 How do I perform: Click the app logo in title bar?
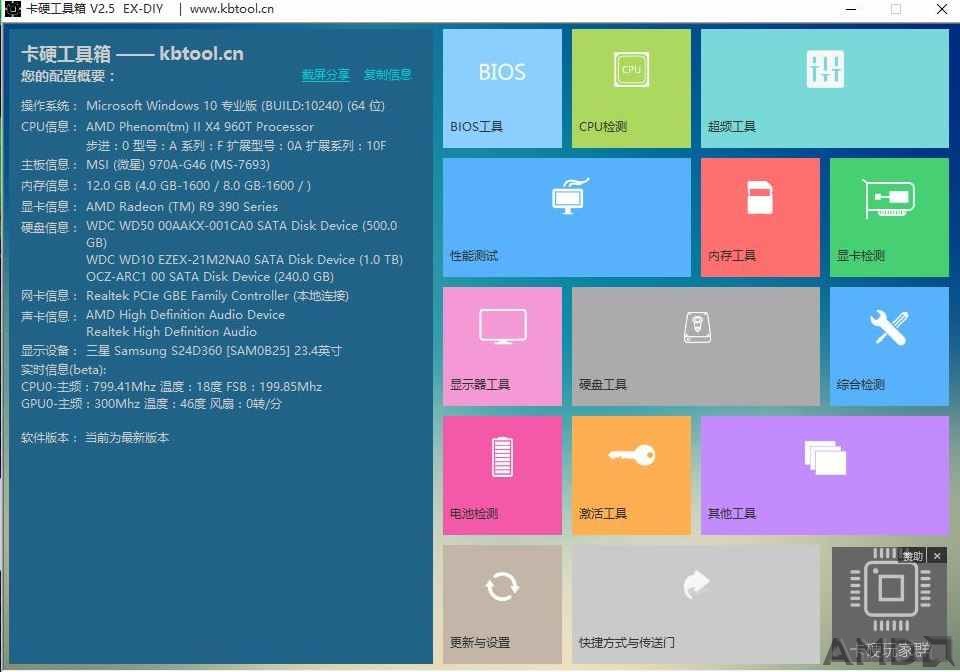pyautogui.click(x=12, y=9)
